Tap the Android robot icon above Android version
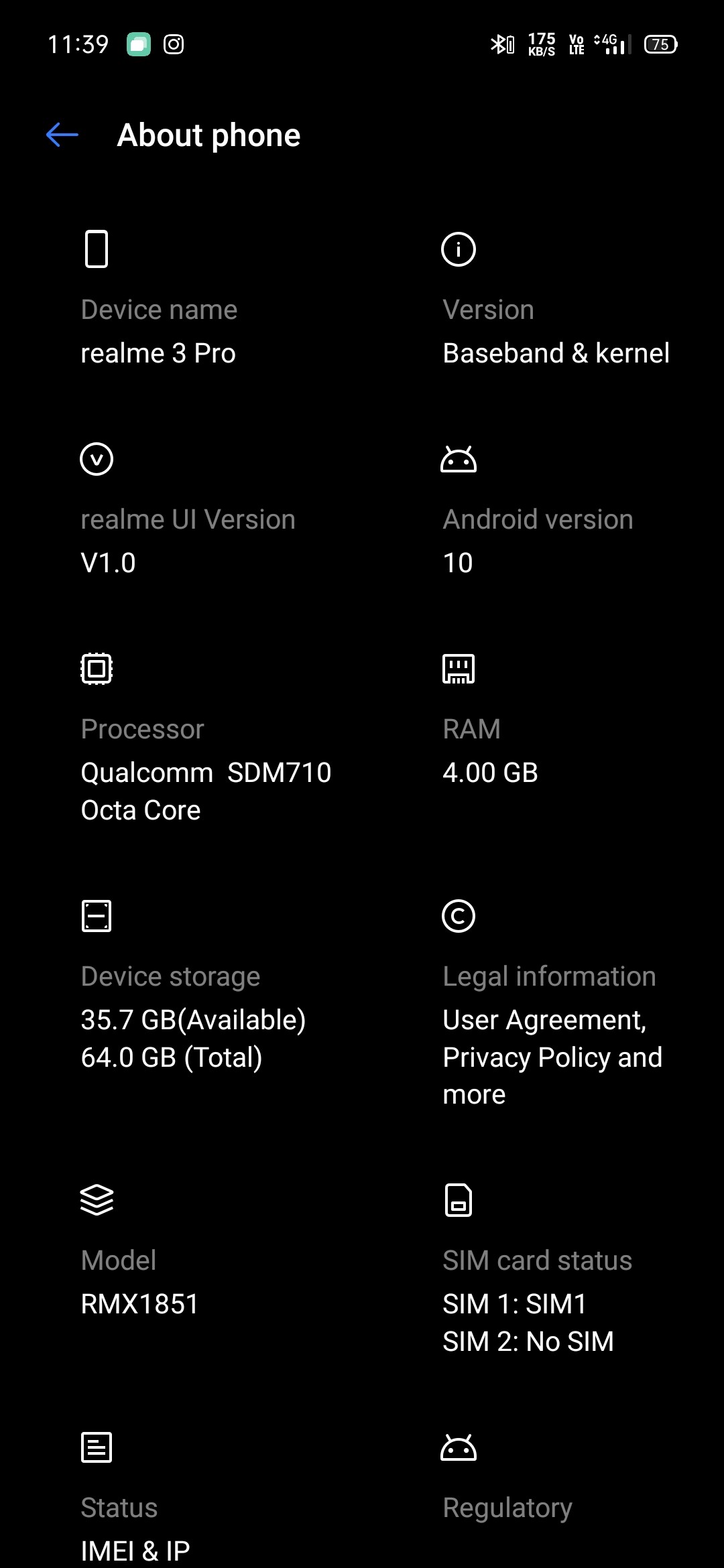Viewport: 724px width, 1568px height. 459,458
